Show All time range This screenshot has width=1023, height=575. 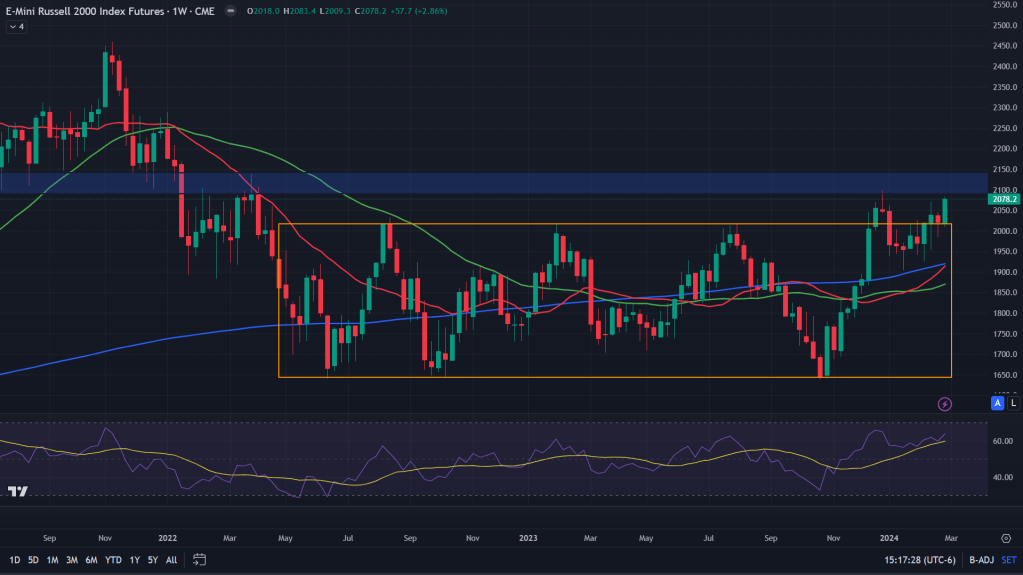(x=172, y=560)
